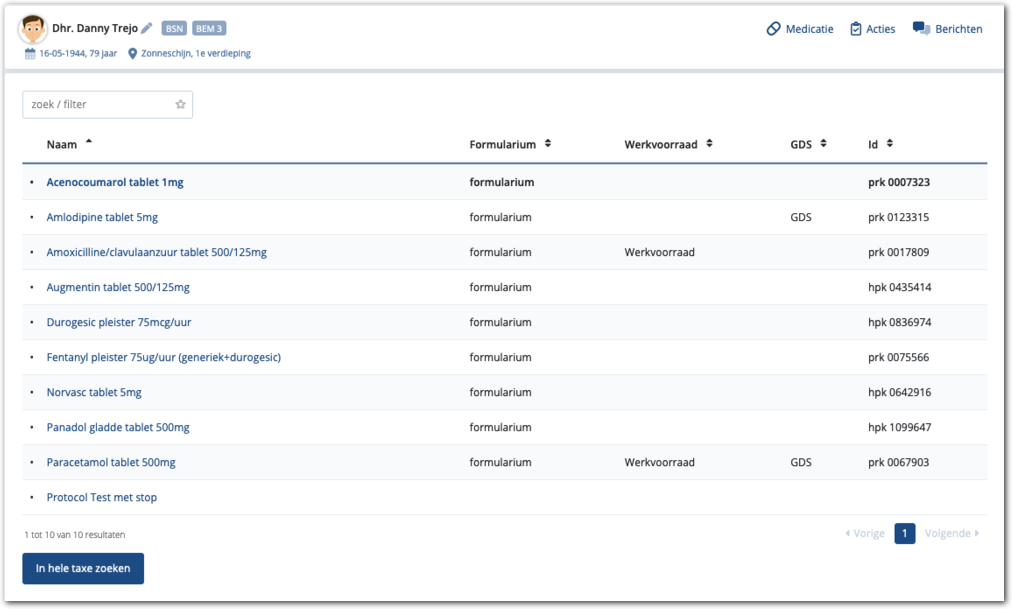Sort by Id column arrows

(889, 144)
